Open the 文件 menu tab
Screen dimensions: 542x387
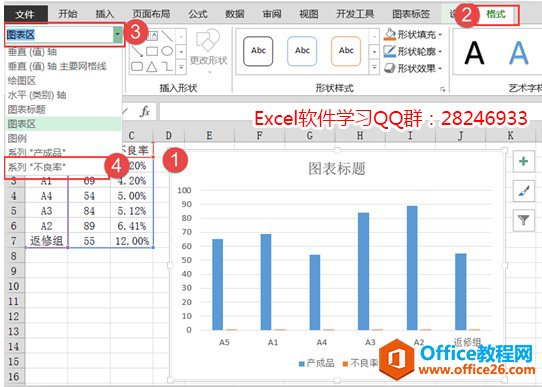click(x=25, y=15)
